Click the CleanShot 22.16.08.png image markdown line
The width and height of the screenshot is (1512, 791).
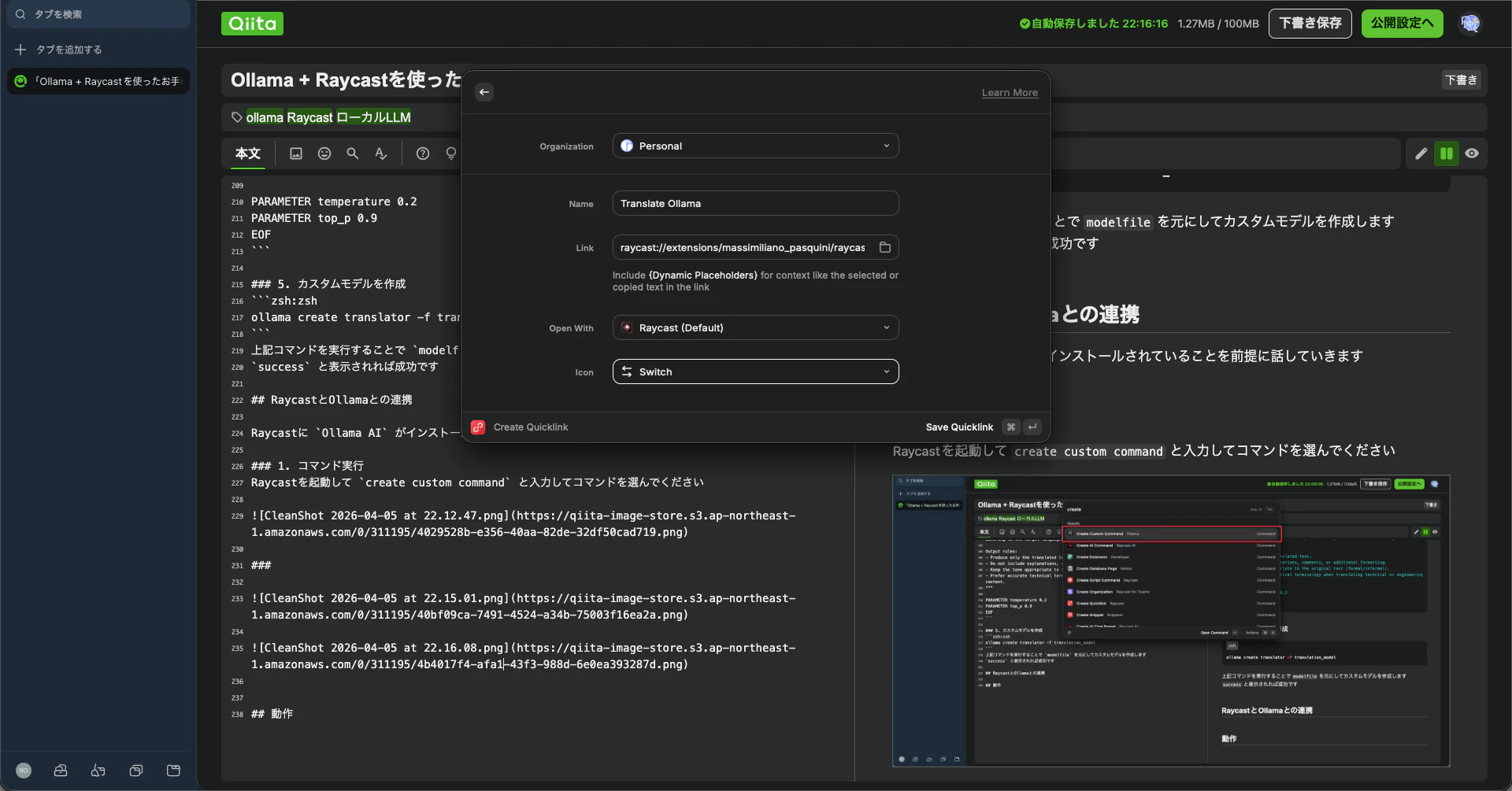point(524,656)
